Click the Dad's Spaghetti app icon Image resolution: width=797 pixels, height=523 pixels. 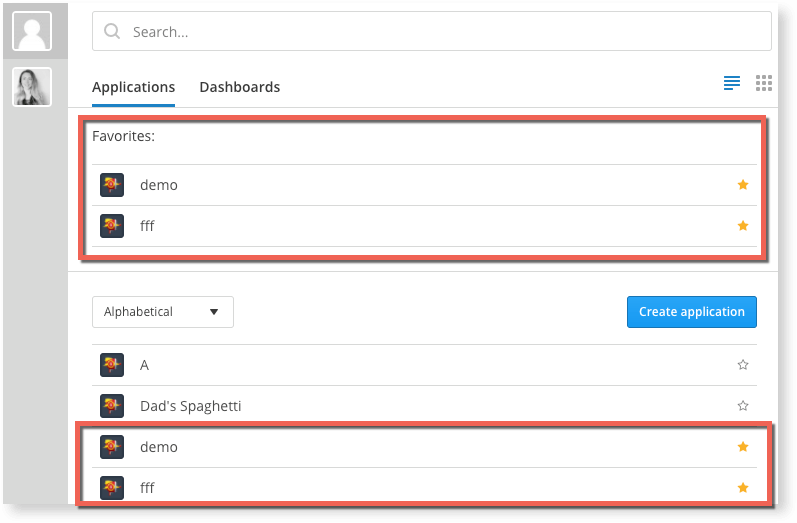click(112, 406)
